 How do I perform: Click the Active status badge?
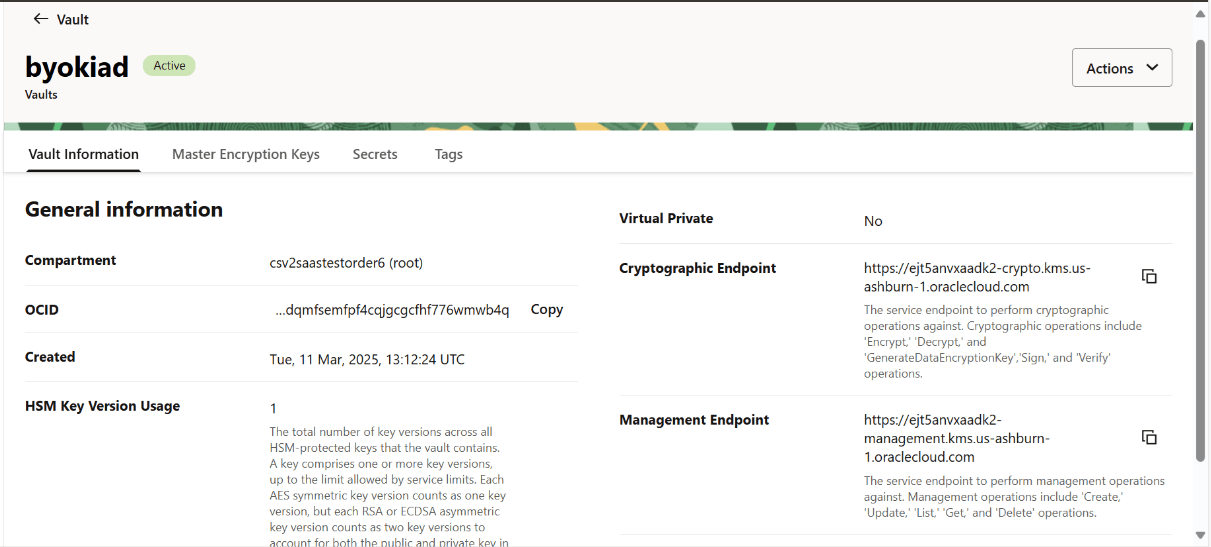169,66
